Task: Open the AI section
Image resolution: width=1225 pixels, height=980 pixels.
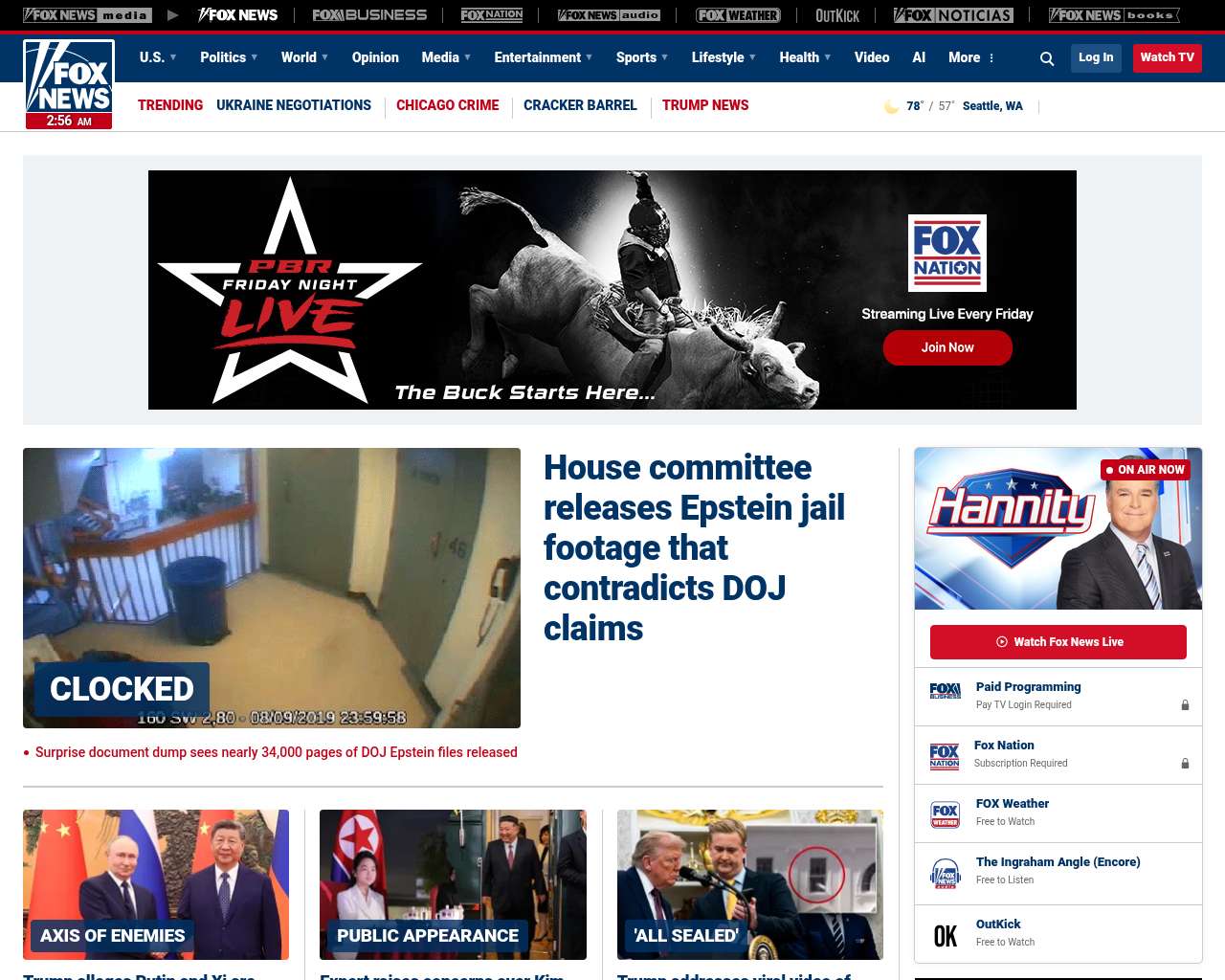Action: click(919, 57)
